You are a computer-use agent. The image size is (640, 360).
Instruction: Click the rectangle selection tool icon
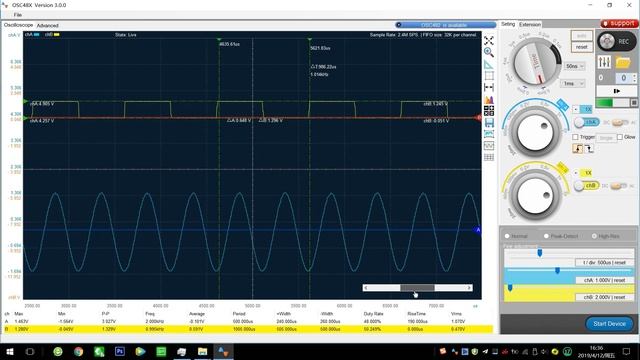tap(489, 76)
